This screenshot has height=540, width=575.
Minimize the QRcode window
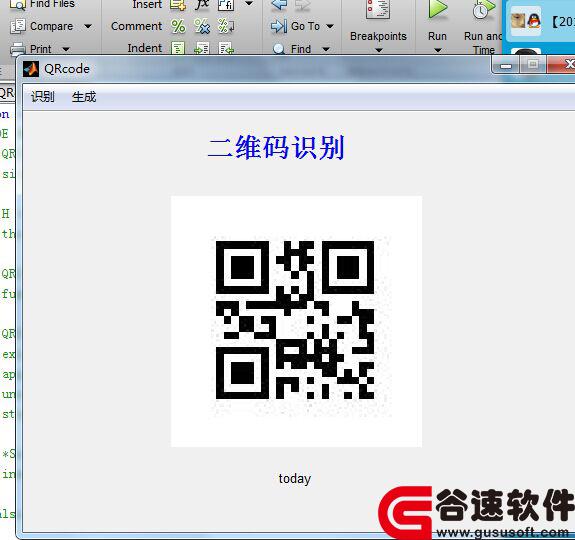(x=506, y=65)
